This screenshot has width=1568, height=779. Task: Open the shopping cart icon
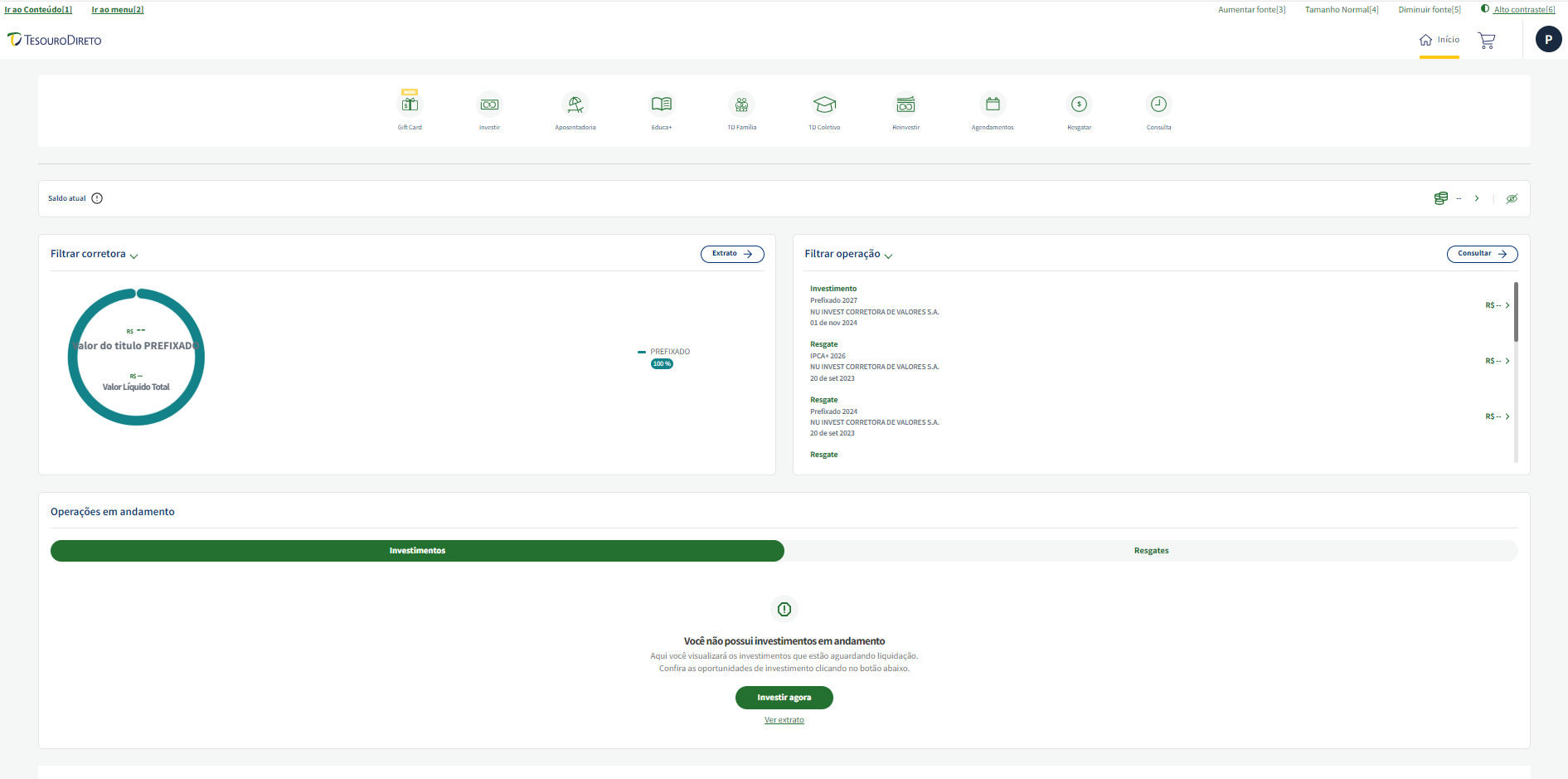(x=1487, y=40)
